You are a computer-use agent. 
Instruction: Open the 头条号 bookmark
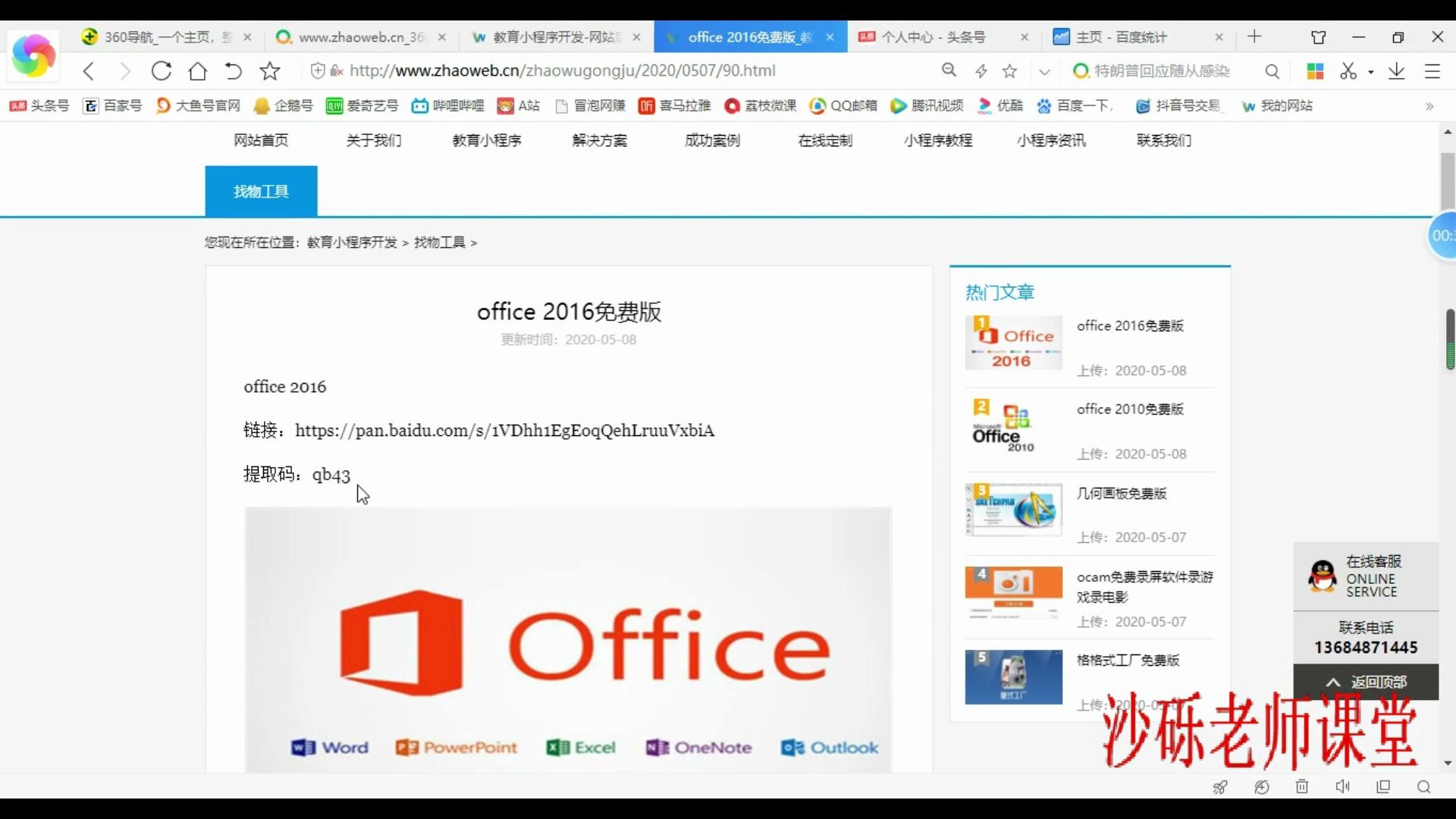coord(39,106)
